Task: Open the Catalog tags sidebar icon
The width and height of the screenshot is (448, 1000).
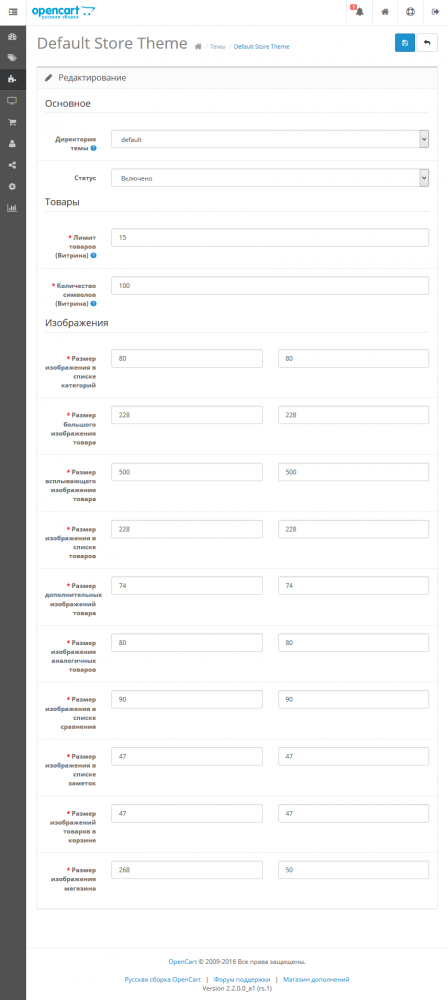Action: (x=13, y=57)
